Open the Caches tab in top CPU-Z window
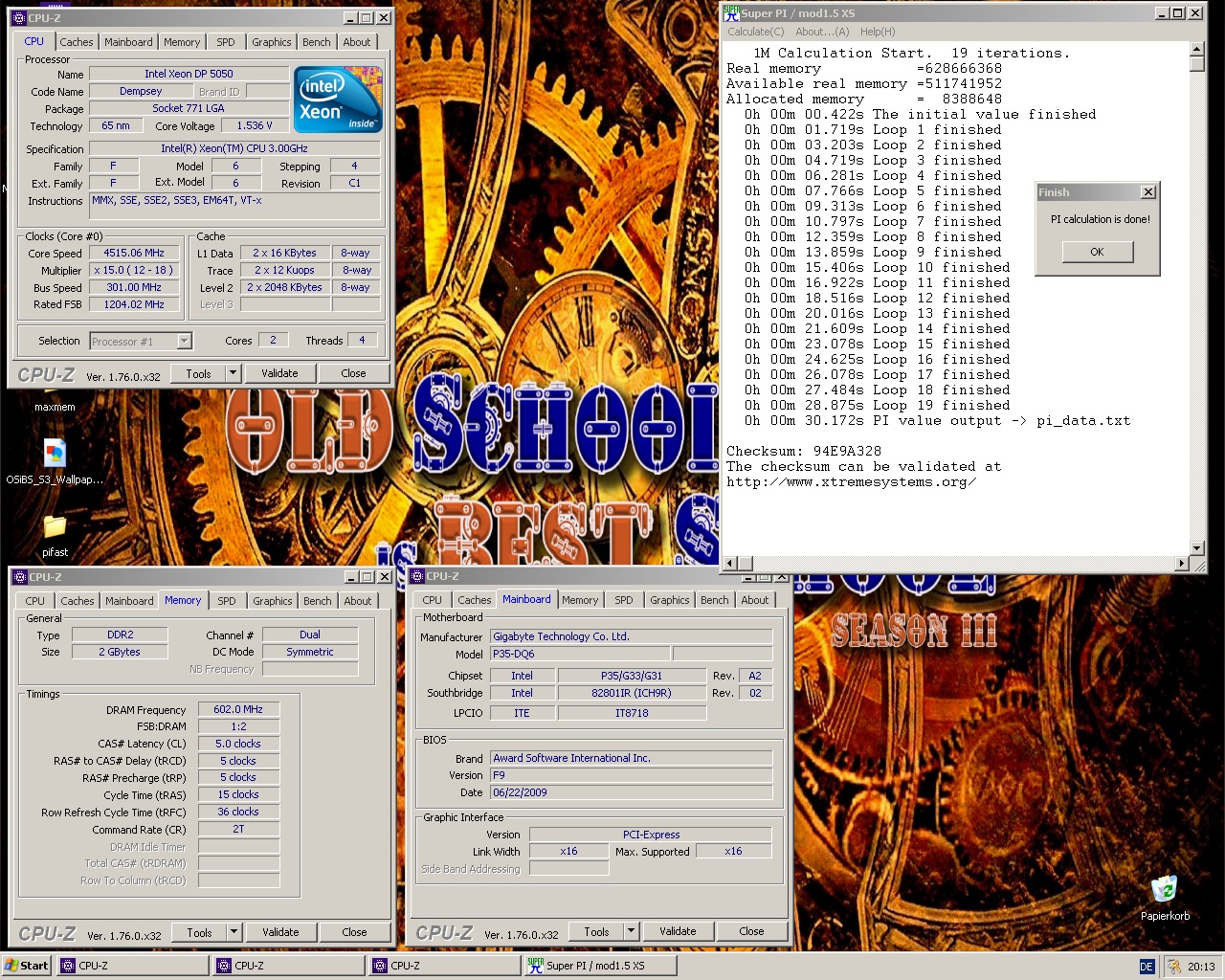This screenshot has height=980, width=1225. [x=77, y=42]
